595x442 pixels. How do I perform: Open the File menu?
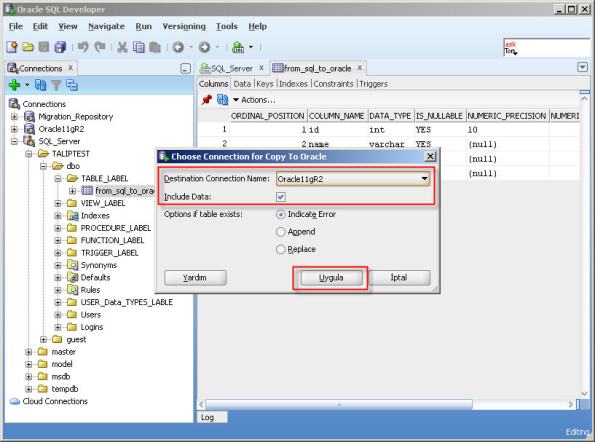[x=16, y=26]
